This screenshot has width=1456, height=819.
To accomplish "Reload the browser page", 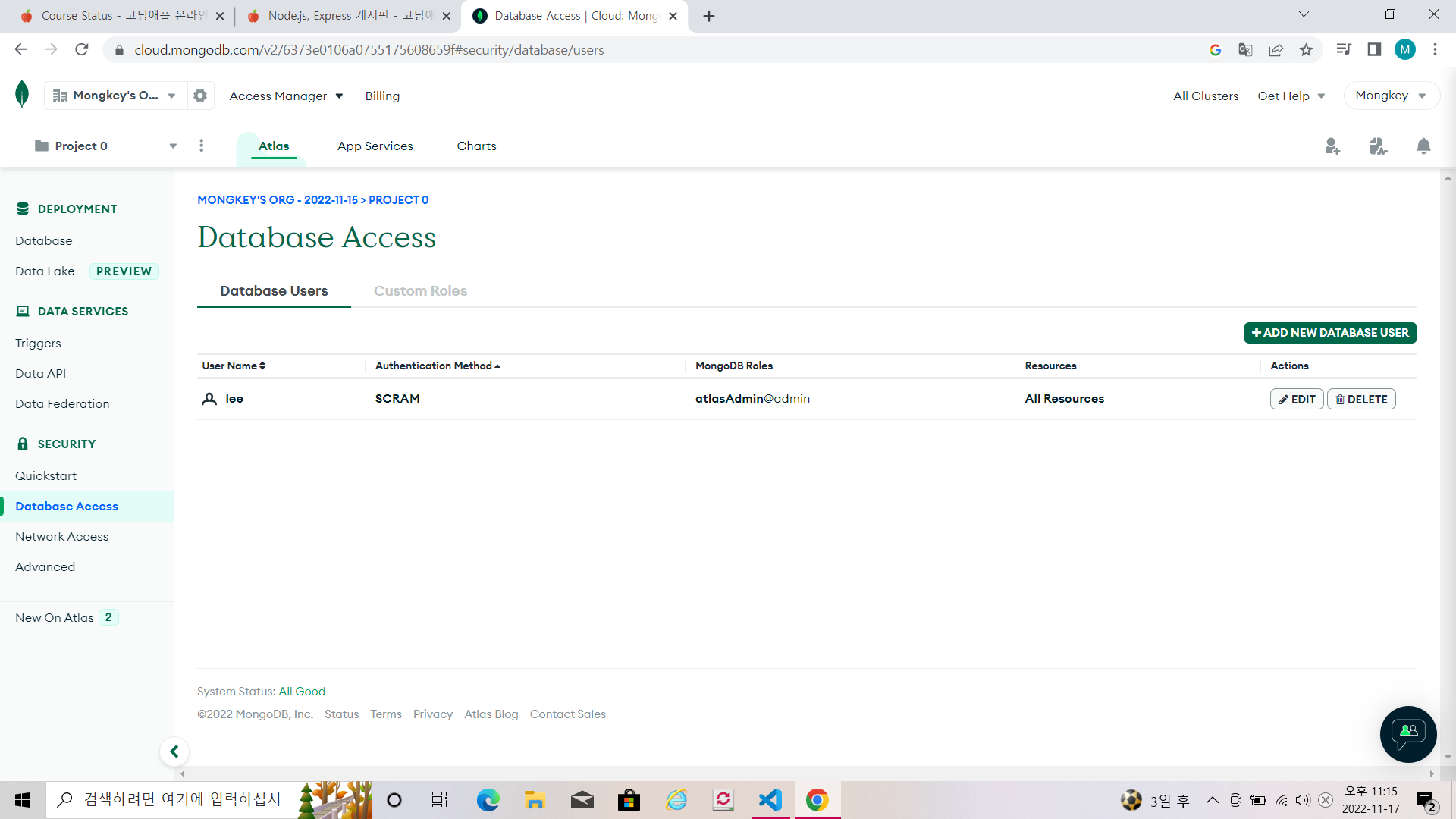I will click(82, 50).
